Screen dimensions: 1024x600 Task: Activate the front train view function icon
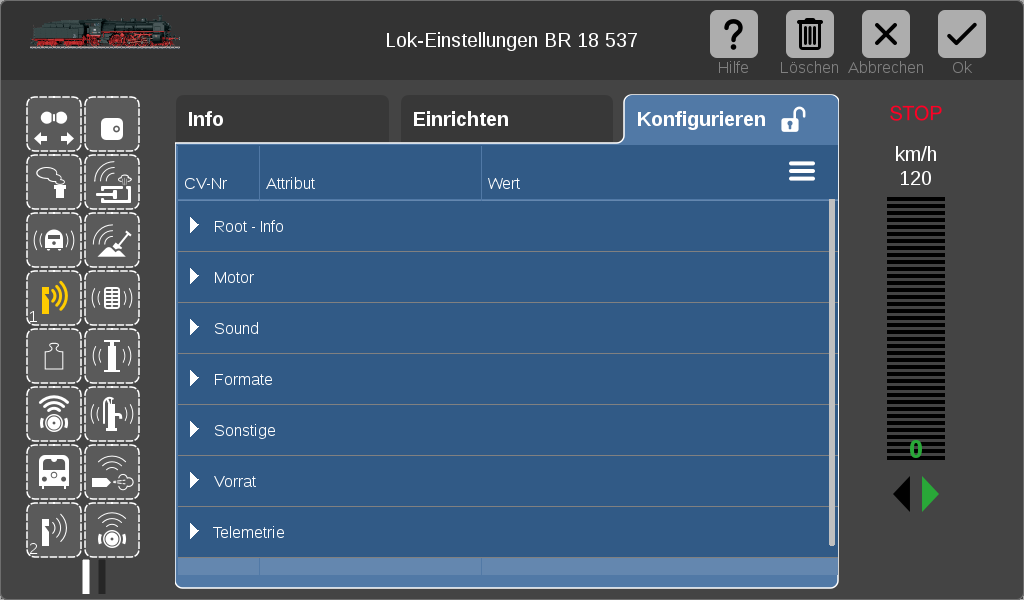coord(54,473)
